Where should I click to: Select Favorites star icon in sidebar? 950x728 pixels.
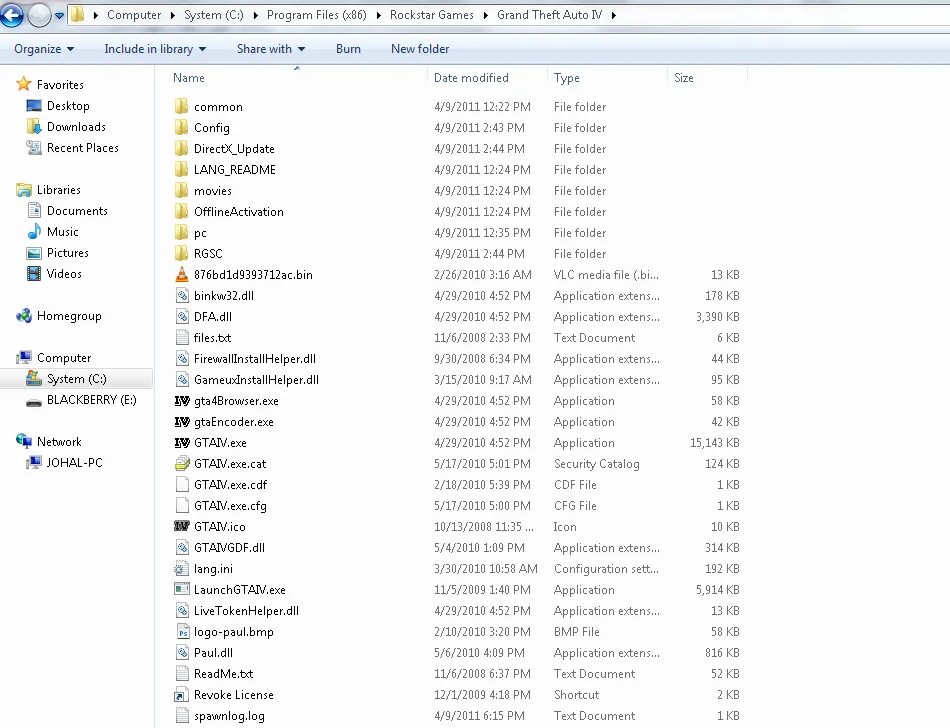point(24,84)
